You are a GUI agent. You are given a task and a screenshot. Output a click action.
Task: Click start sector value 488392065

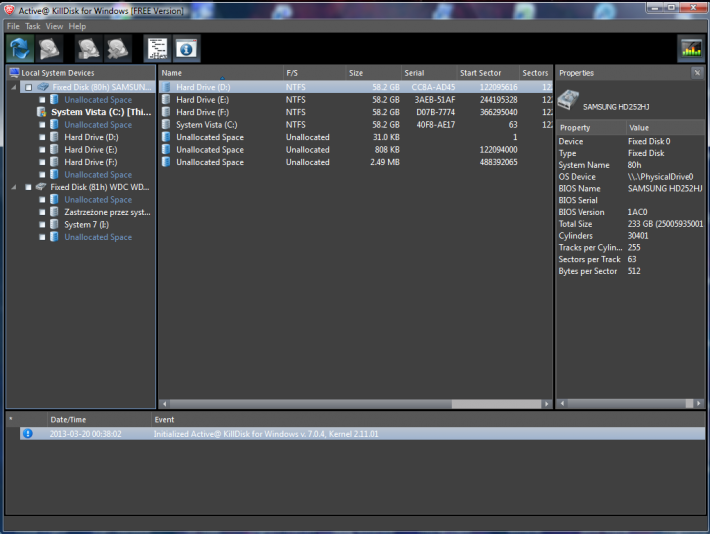(x=498, y=162)
